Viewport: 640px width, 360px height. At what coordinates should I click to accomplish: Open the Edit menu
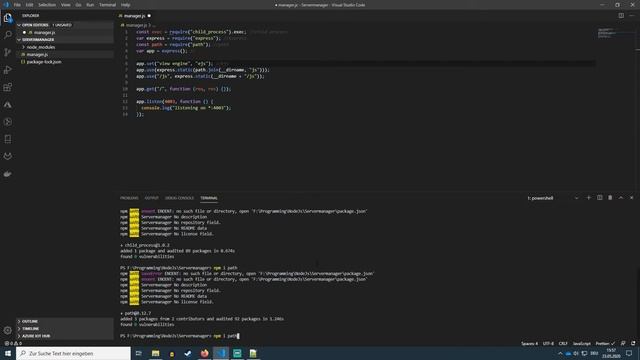point(29,5)
